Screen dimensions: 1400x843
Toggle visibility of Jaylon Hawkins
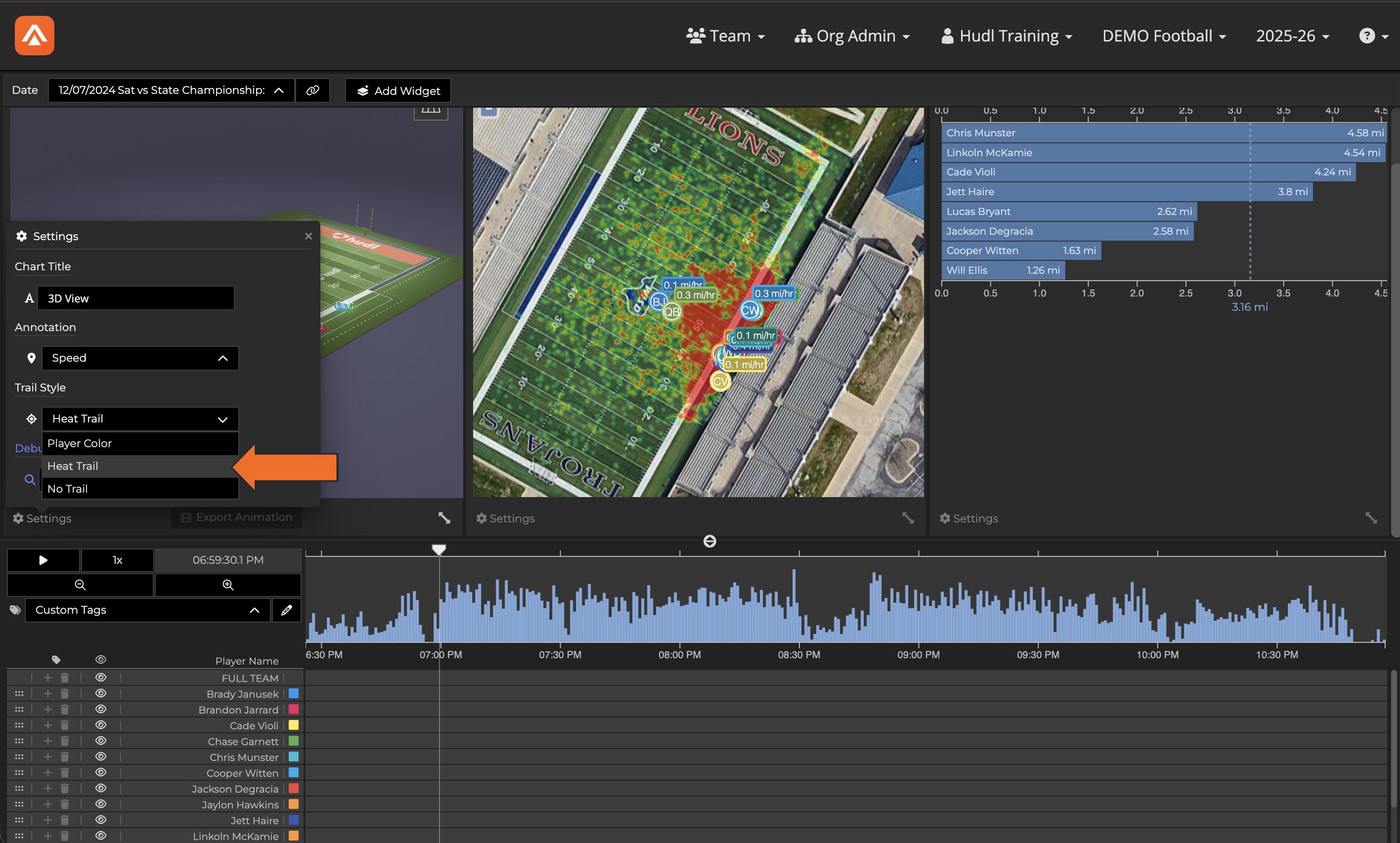coord(100,804)
